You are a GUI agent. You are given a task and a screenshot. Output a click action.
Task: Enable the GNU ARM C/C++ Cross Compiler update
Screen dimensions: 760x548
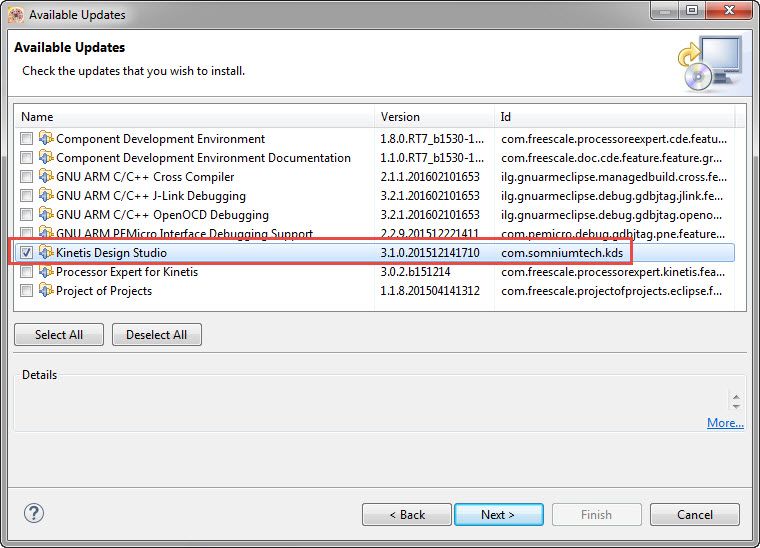26,177
